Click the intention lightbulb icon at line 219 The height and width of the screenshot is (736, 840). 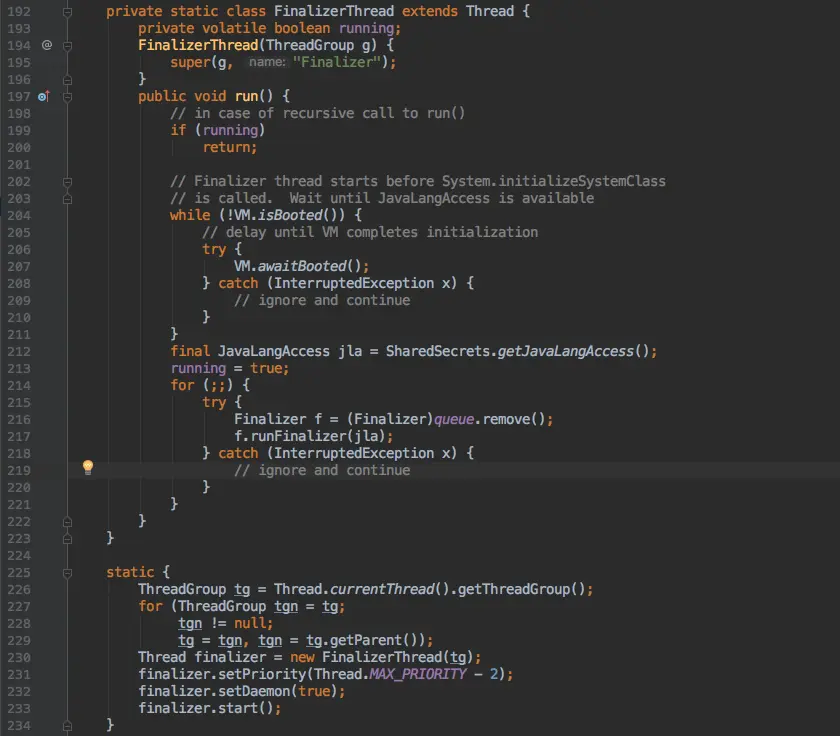tap(88, 466)
